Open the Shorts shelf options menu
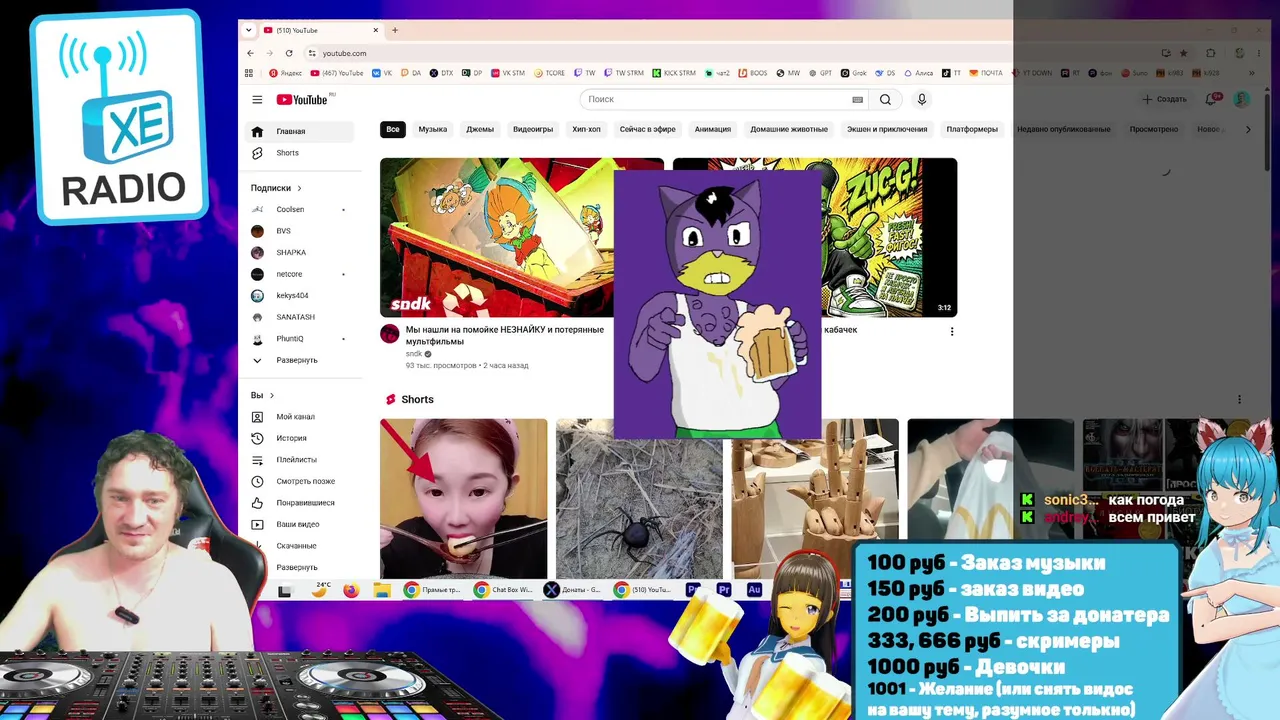This screenshot has width=1280, height=720. [x=1239, y=399]
